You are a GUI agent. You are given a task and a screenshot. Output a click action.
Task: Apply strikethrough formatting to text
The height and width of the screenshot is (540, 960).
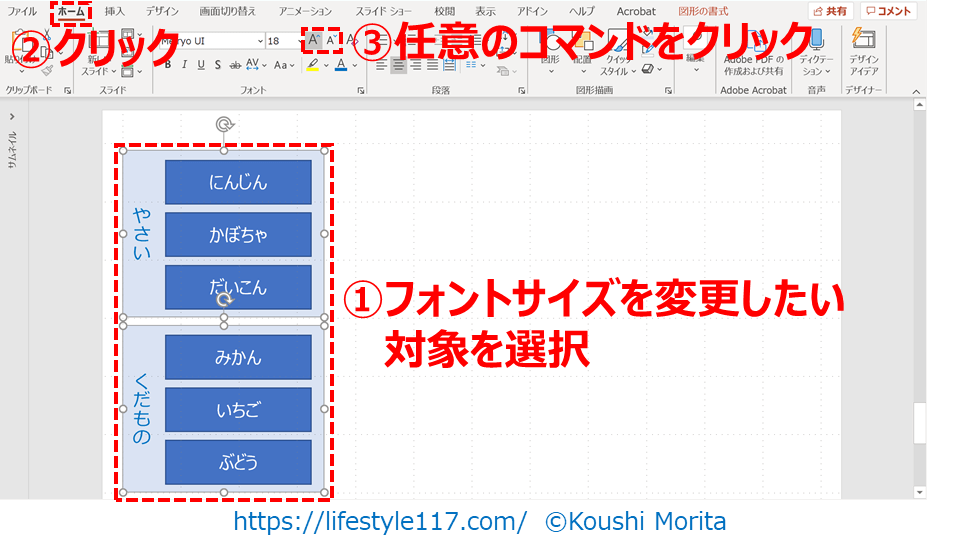(233, 65)
